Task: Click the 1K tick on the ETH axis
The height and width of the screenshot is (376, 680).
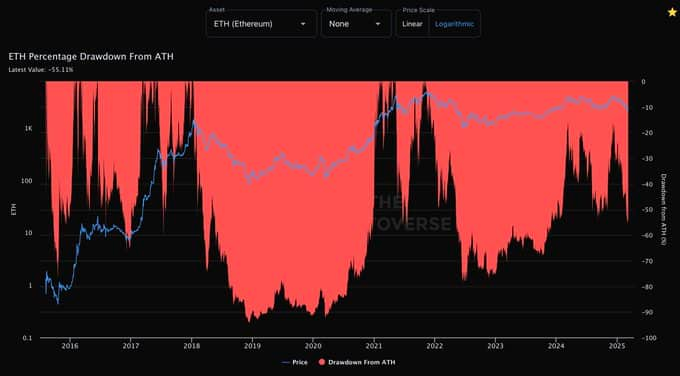Action: point(29,129)
